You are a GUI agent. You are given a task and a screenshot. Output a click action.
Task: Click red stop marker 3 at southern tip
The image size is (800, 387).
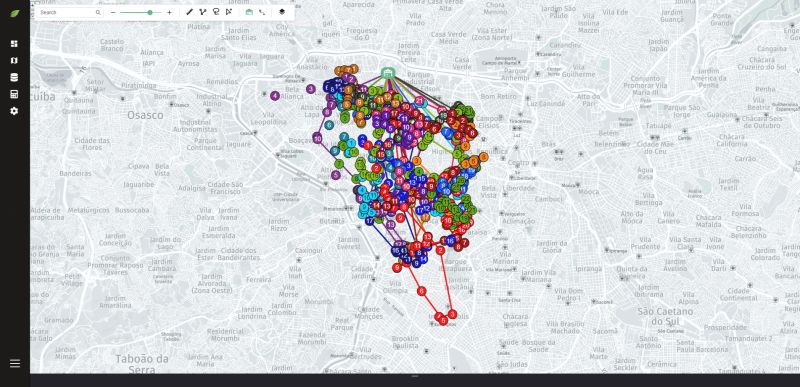[452, 314]
